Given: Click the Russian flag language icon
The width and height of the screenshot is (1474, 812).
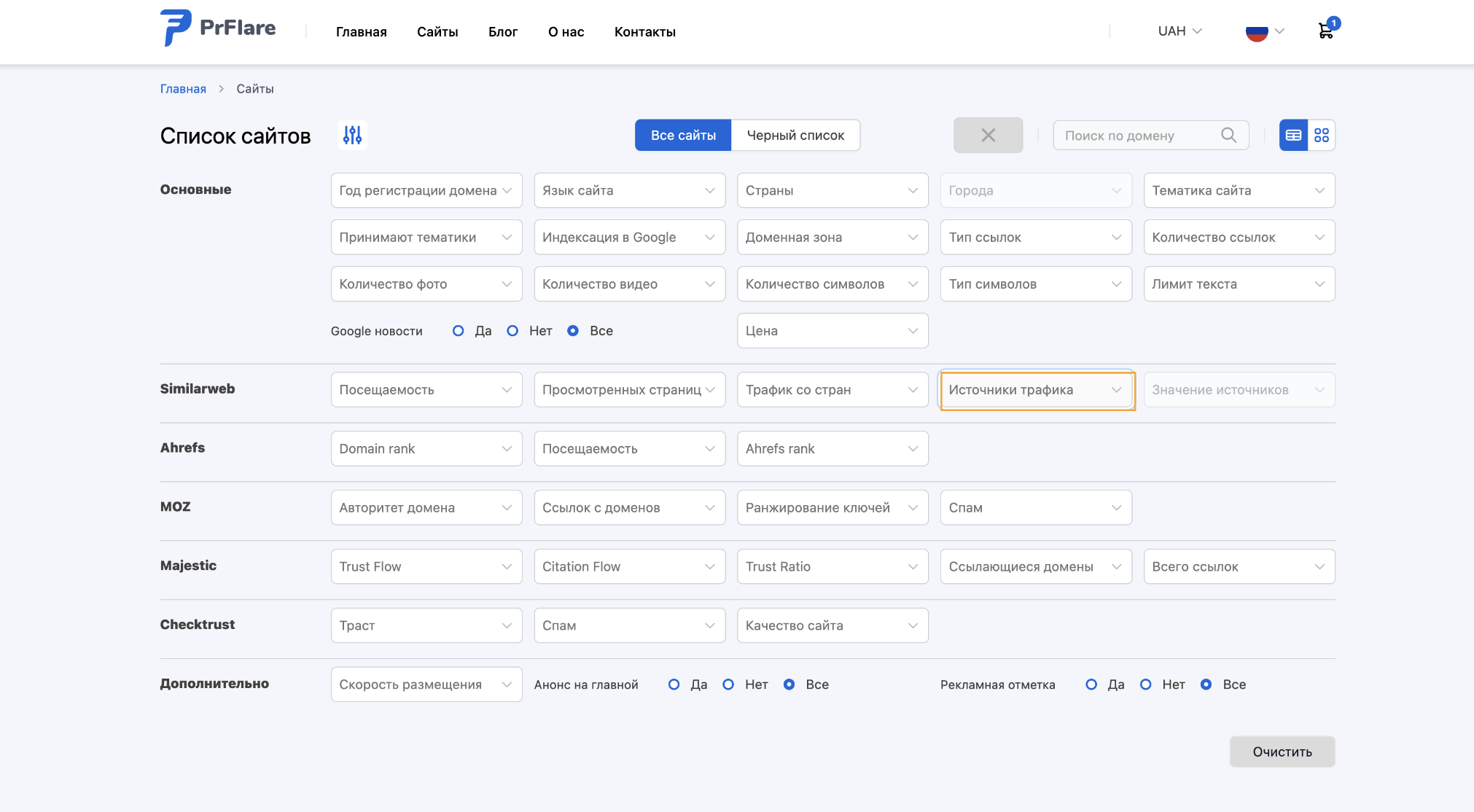Looking at the screenshot, I should pyautogui.click(x=1257, y=31).
